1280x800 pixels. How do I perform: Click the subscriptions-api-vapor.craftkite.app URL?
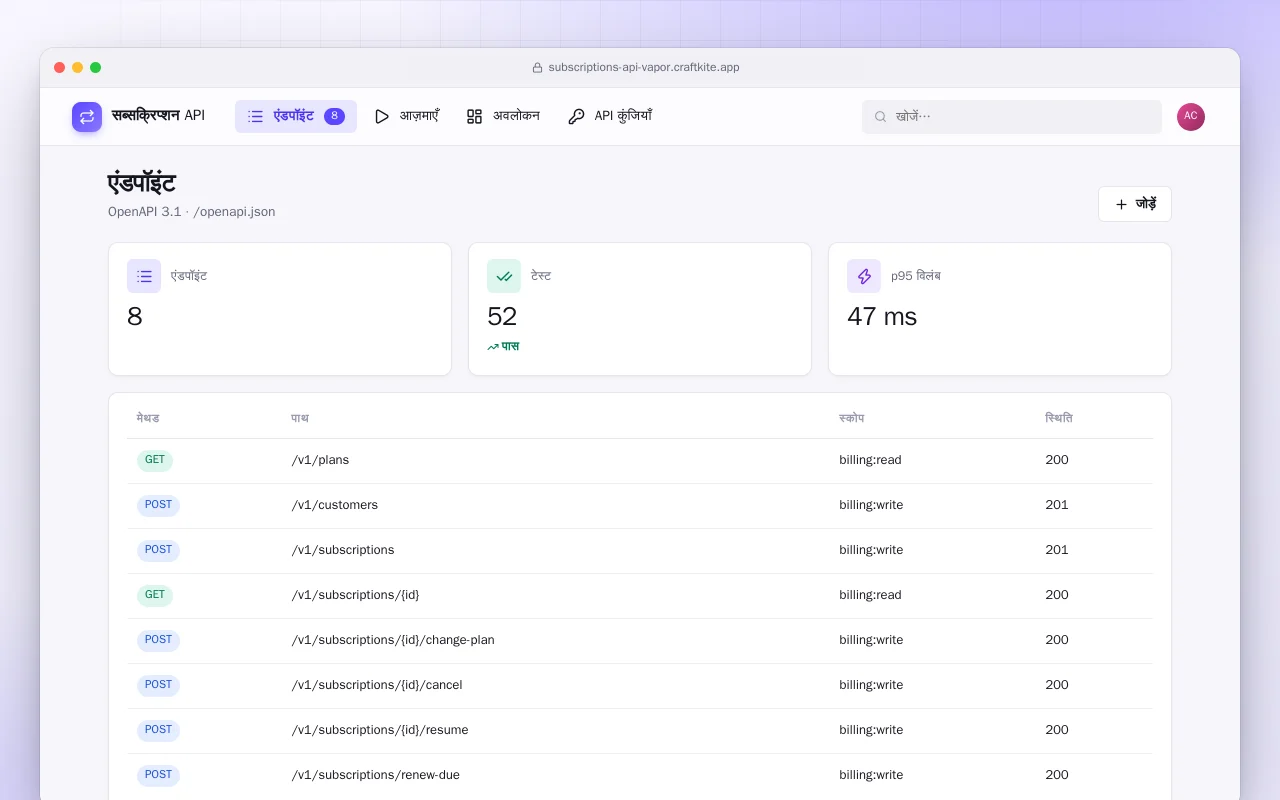(x=644, y=68)
